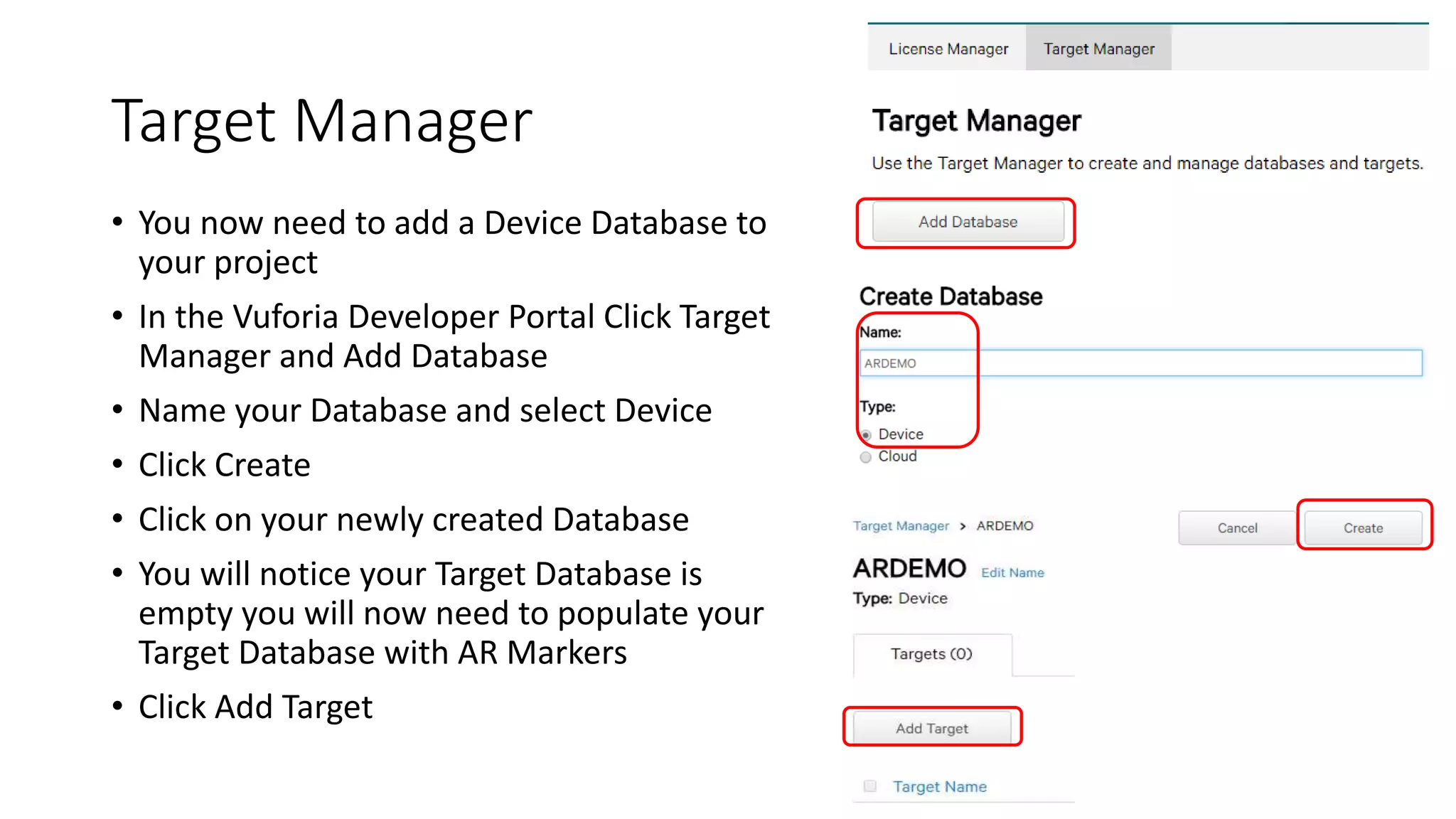Open the Targets (0) tab

931,654
